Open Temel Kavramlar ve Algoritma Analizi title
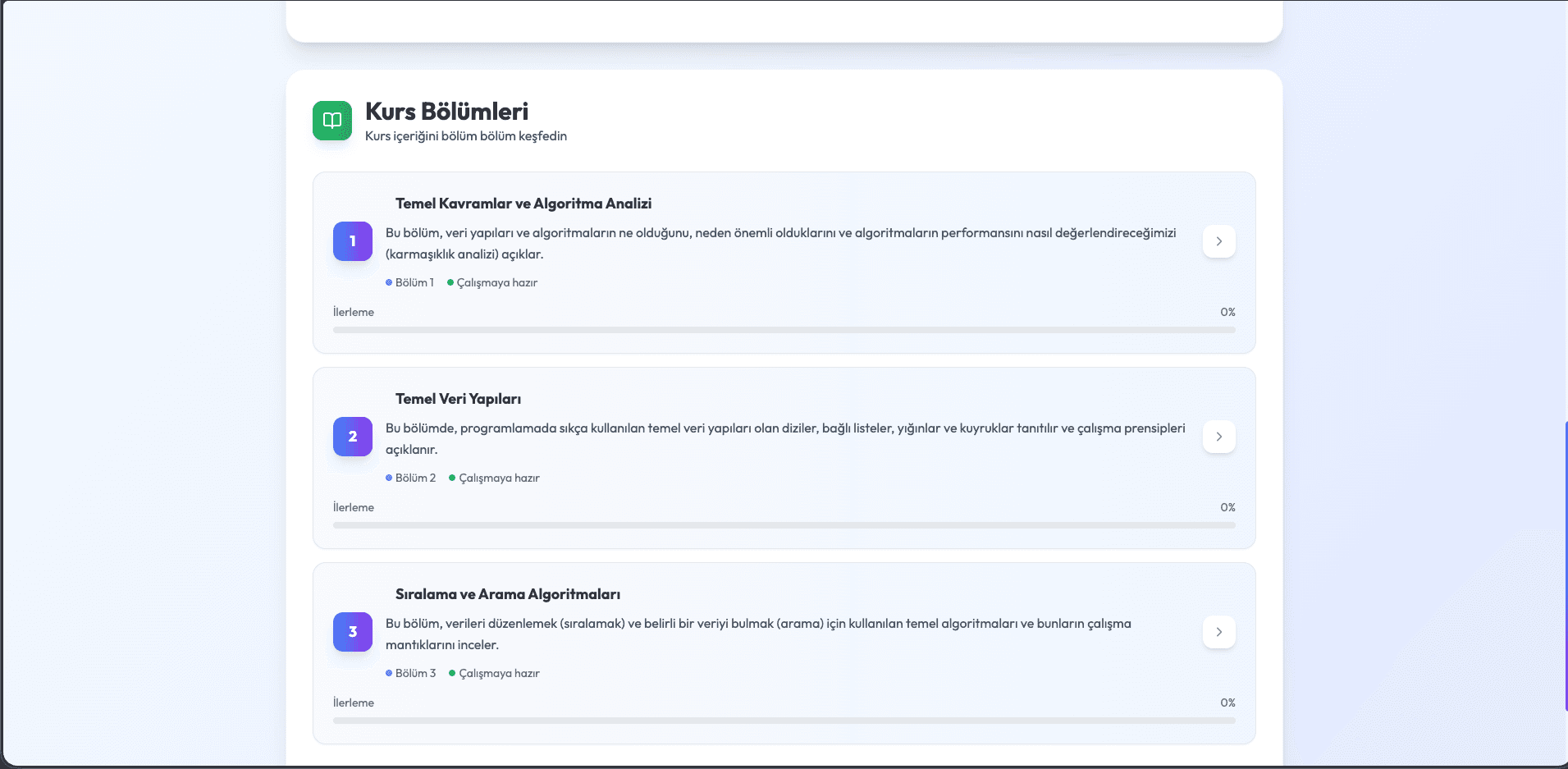 pos(523,204)
